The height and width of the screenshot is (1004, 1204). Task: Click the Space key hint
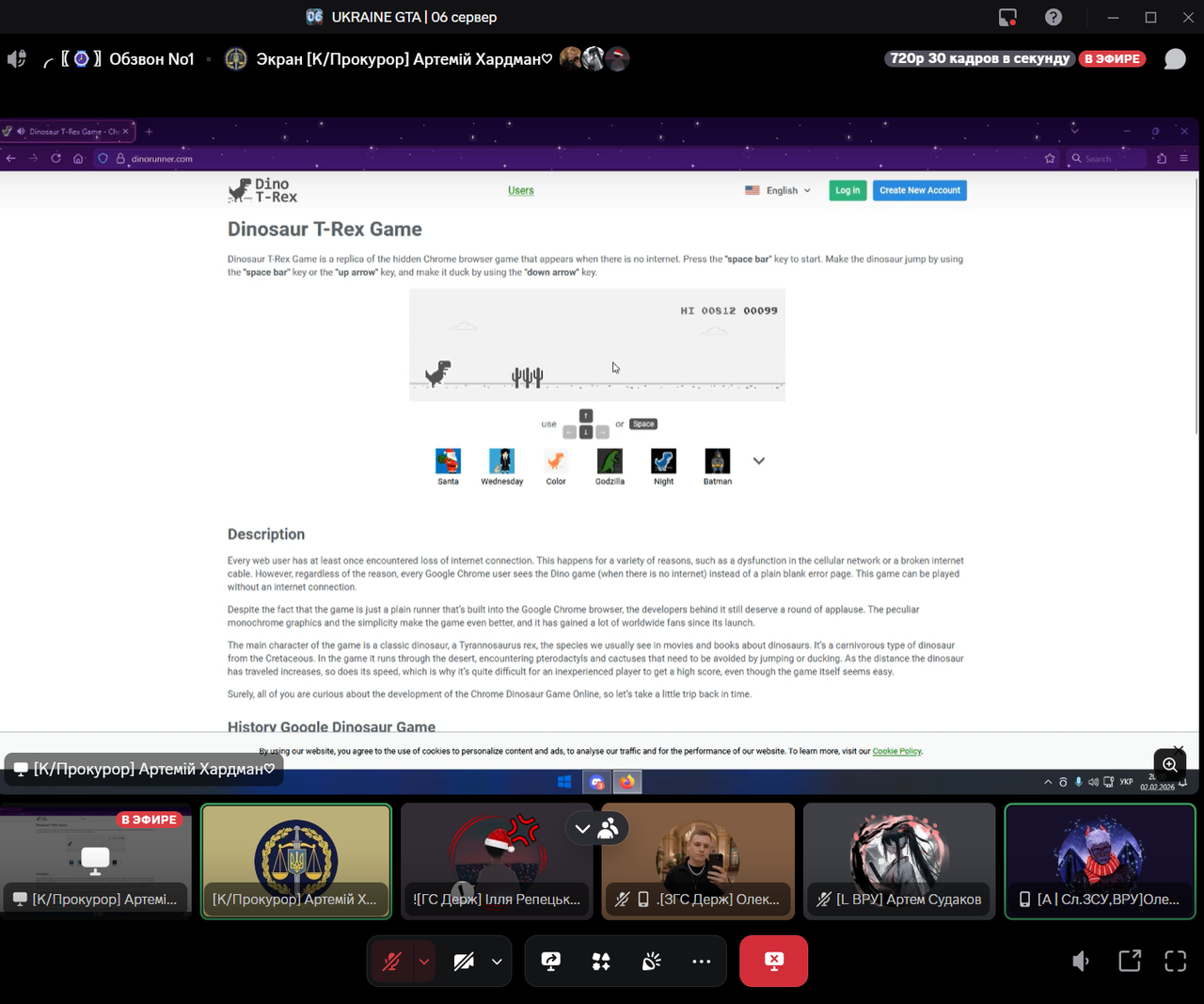[x=643, y=424]
